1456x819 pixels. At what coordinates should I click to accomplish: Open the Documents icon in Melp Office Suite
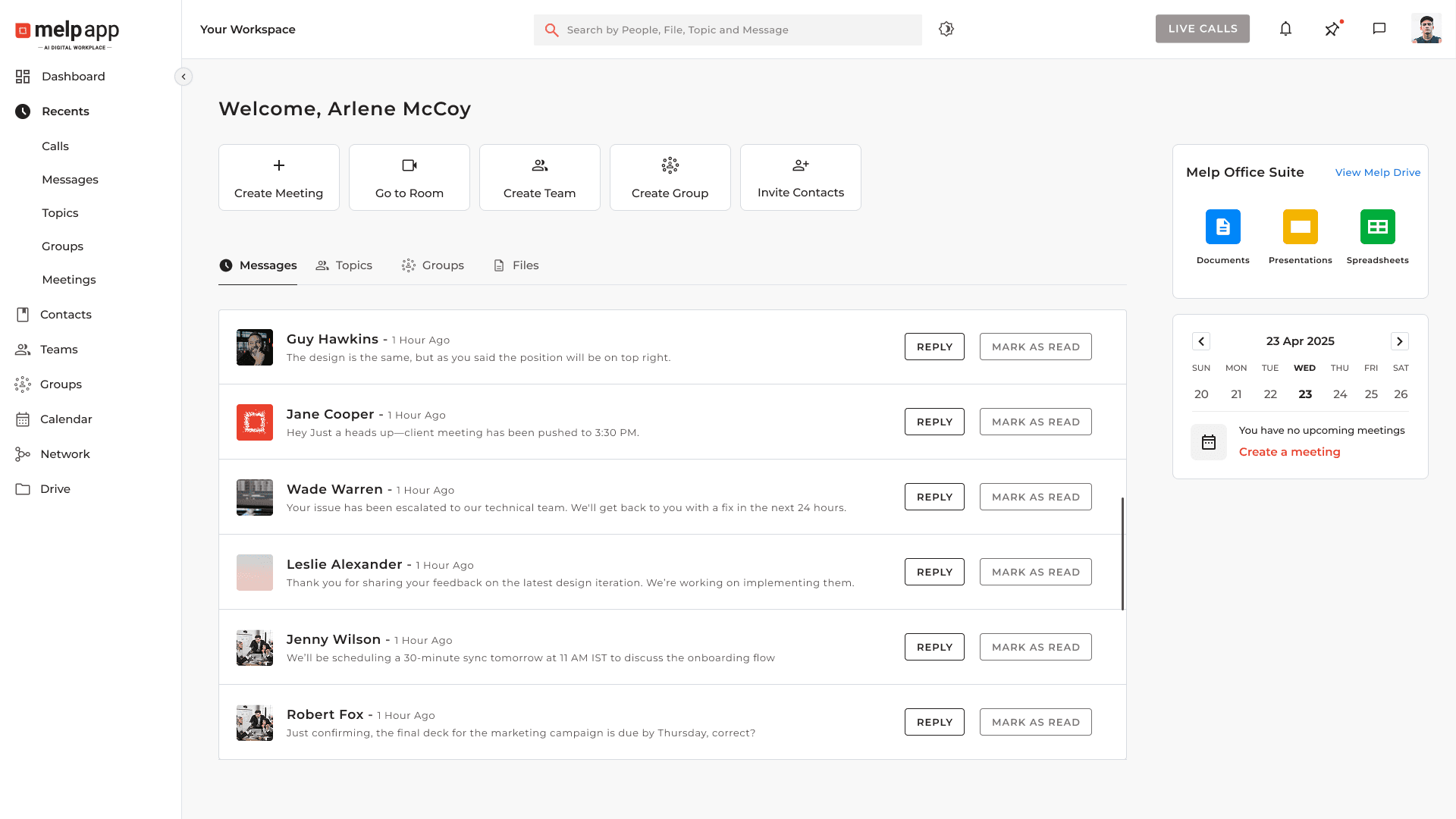1222,226
